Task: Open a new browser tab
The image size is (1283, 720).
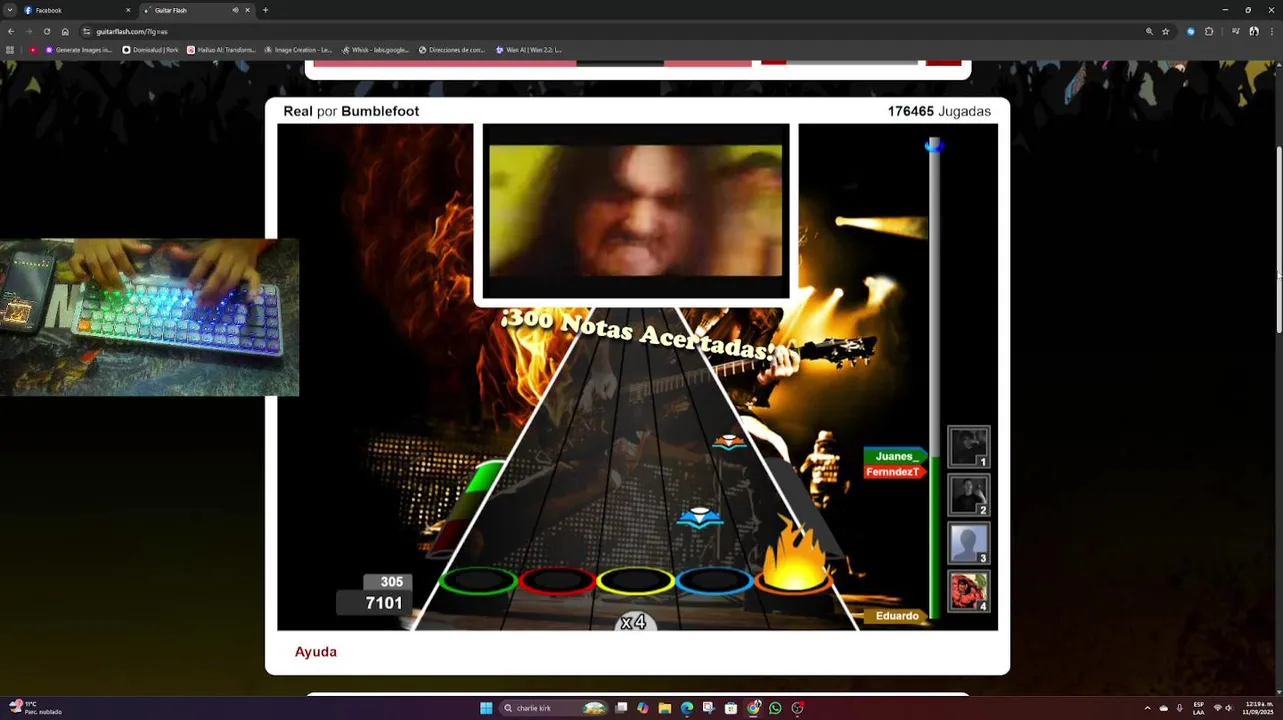Action: pos(265,10)
